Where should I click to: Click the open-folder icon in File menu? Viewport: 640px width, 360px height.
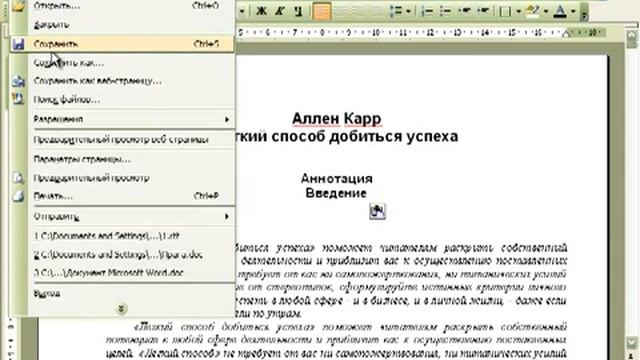18,6
